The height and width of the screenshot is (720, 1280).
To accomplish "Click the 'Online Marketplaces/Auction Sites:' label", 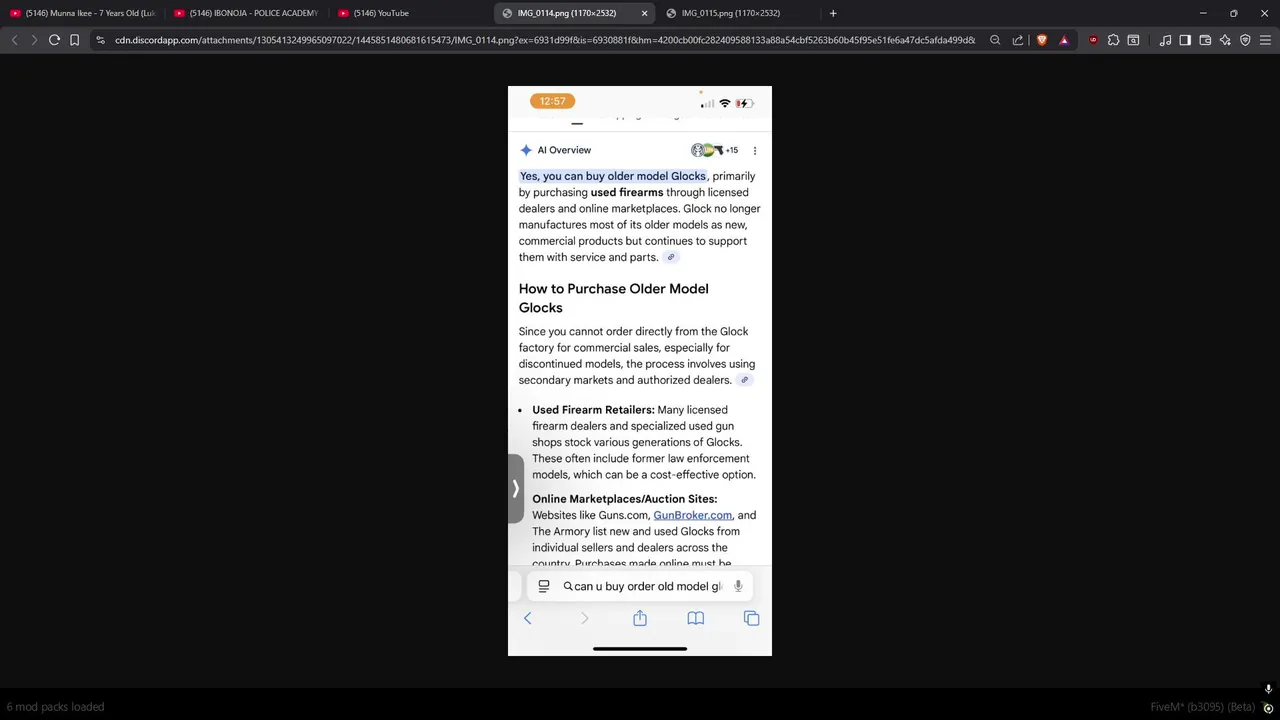I will click(624, 499).
